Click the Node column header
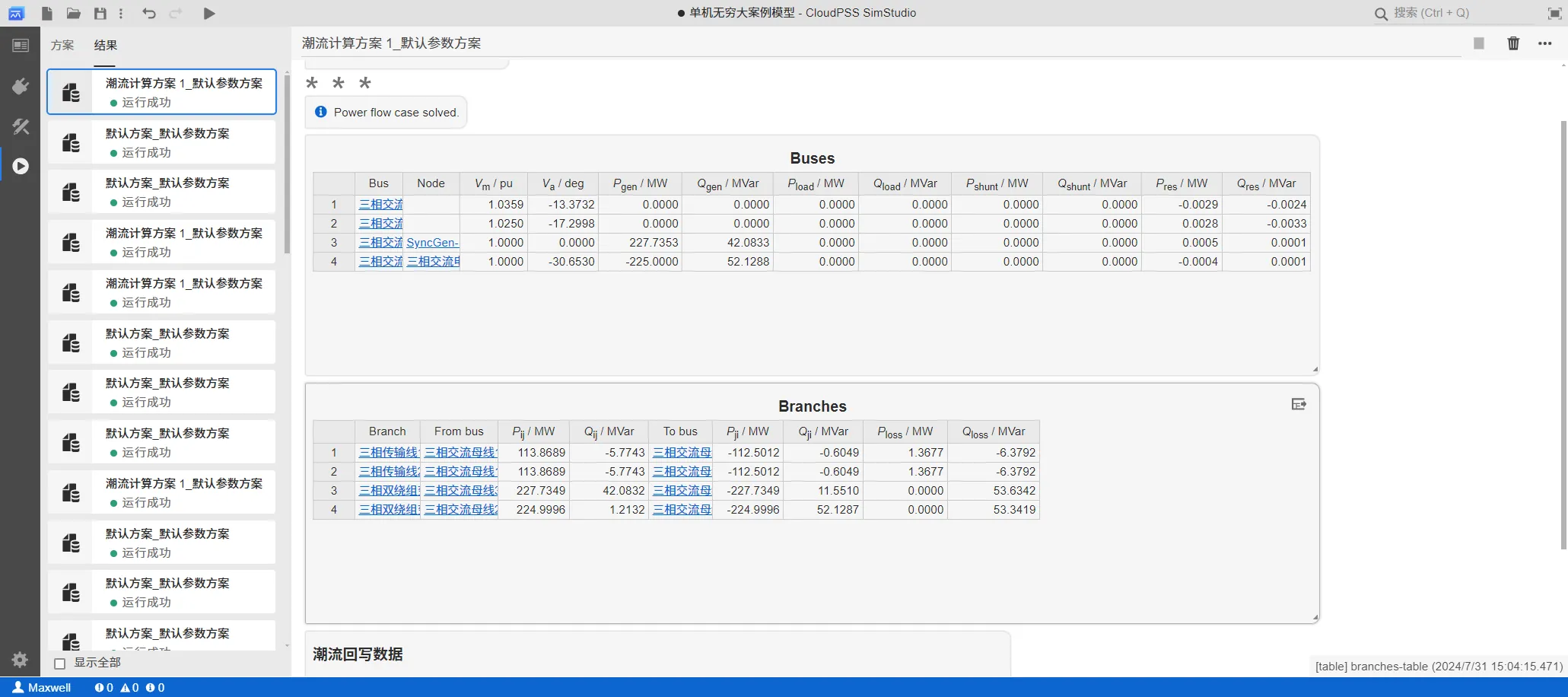 (431, 183)
